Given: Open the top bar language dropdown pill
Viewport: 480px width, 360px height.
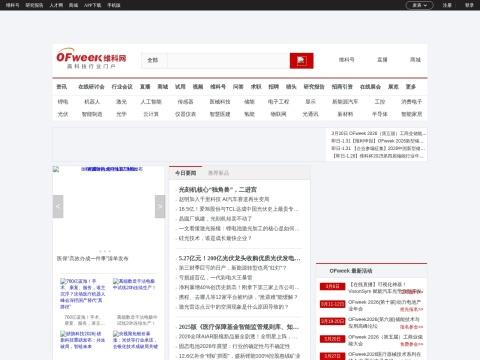Looking at the screenshot, I should pos(419,5).
